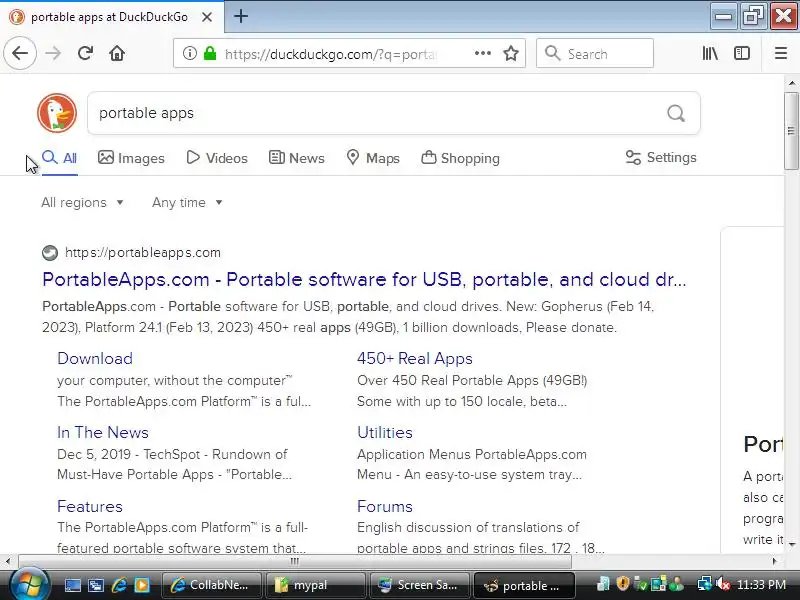
Task: Open the browser hamburger menu
Action: pyautogui.click(x=781, y=53)
